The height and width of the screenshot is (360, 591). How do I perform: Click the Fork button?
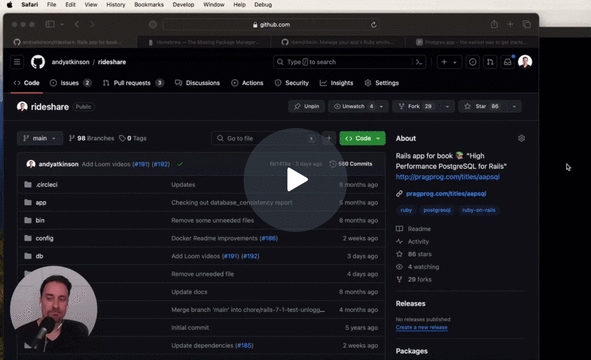click(416, 107)
